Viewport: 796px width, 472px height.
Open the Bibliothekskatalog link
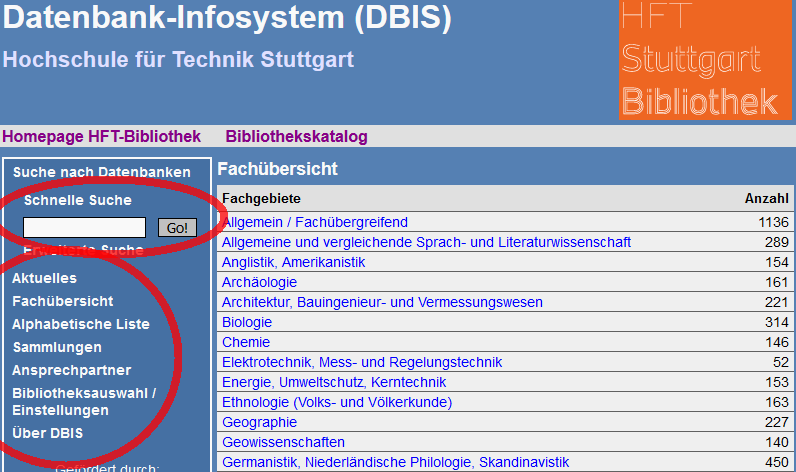click(x=296, y=137)
